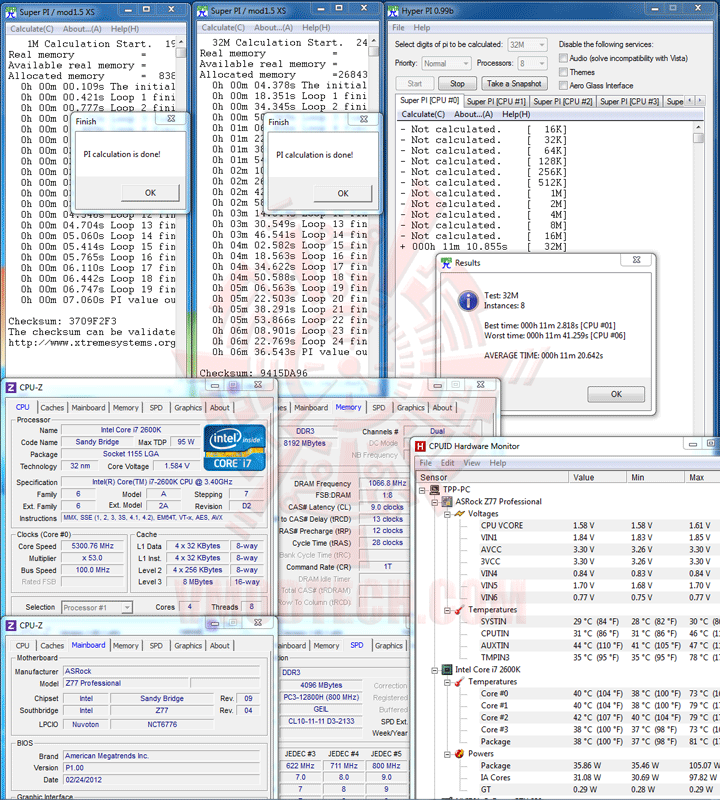Image resolution: width=720 pixels, height=800 pixels.
Task: Click the thermometer icon next to motherboard Temperatures
Action: (x=459, y=610)
